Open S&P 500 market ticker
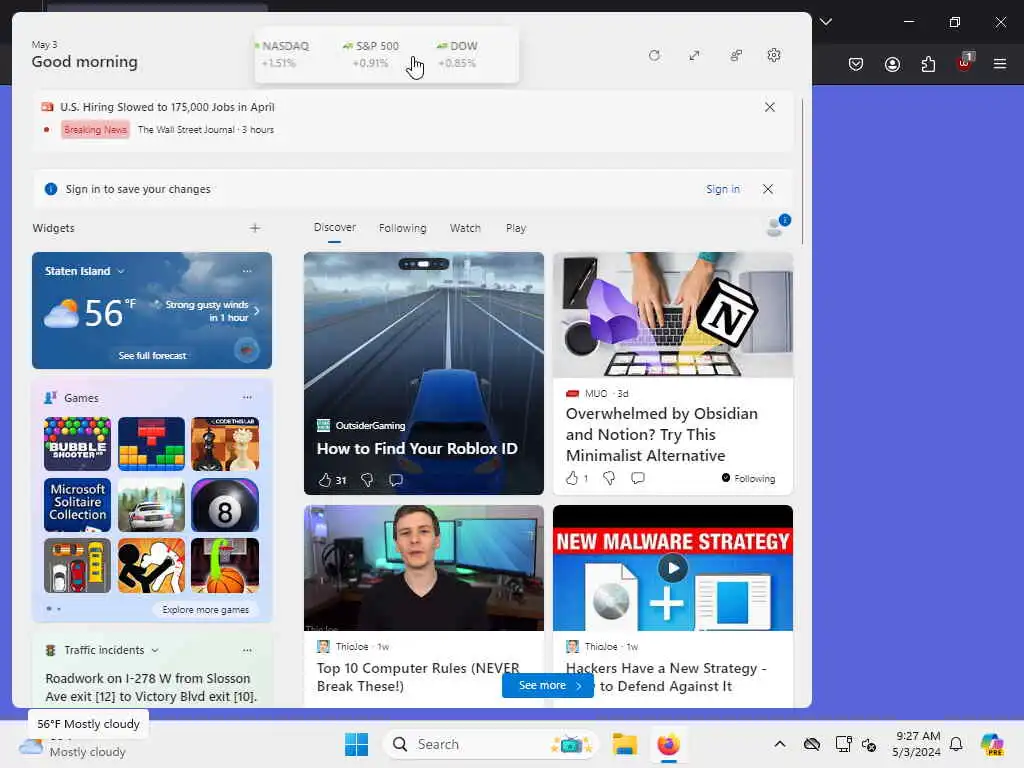 [x=371, y=54]
